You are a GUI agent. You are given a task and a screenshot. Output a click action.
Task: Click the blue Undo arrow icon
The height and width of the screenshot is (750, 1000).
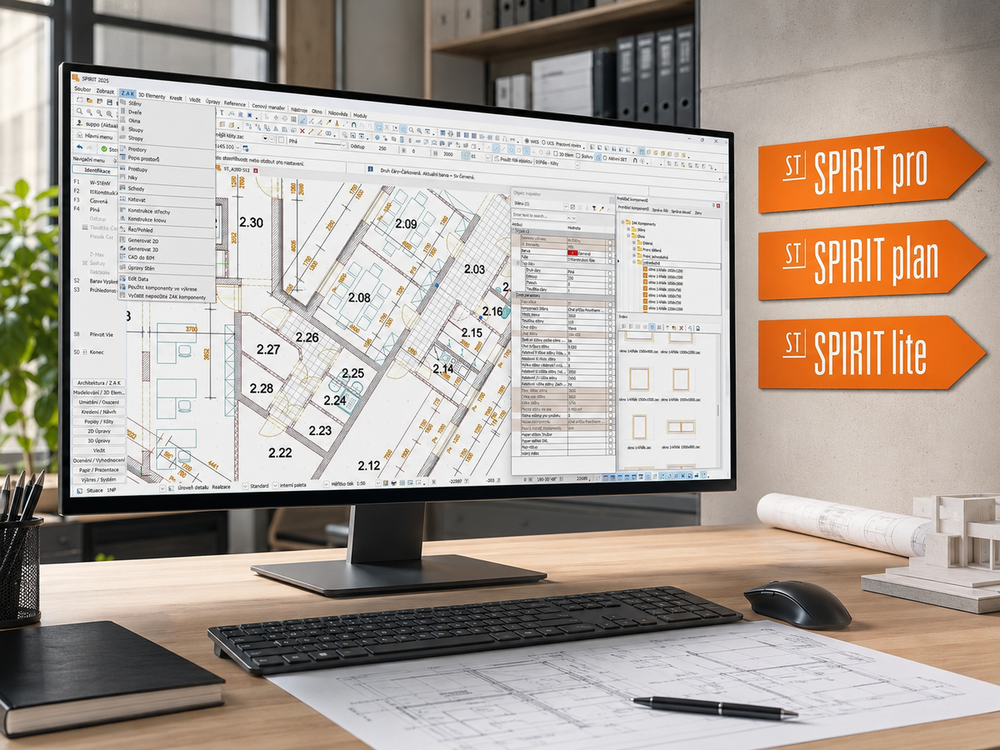80,147
